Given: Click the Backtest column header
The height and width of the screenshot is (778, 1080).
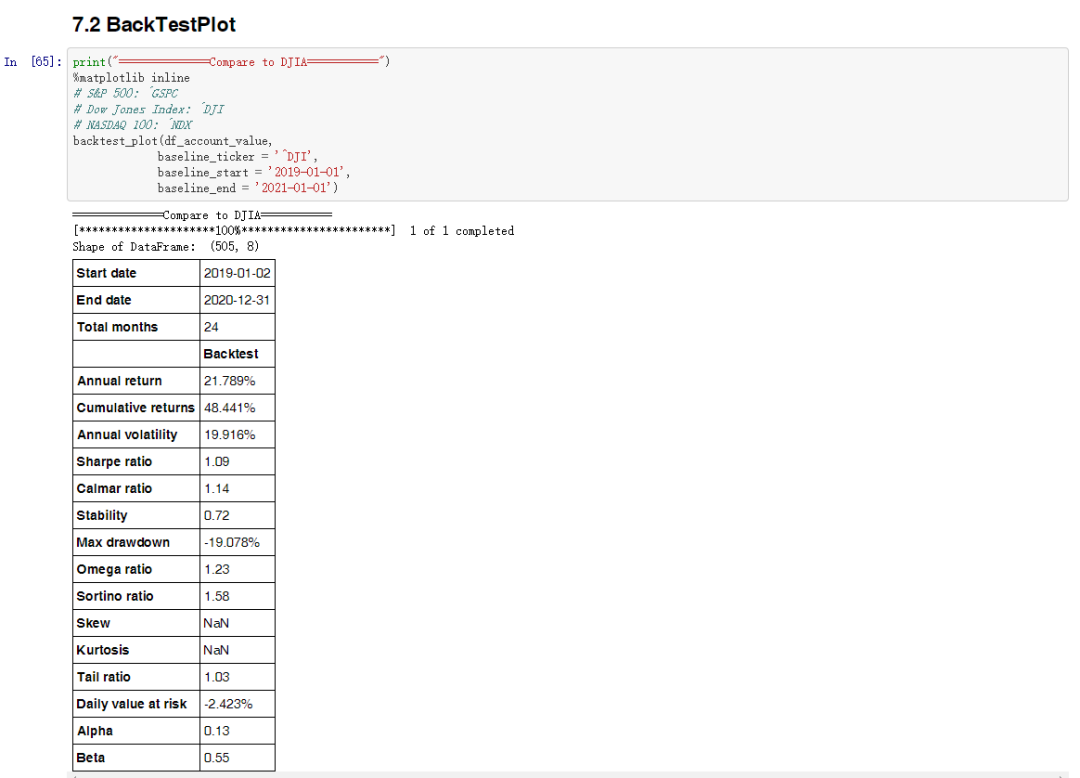Looking at the screenshot, I should pyautogui.click(x=237, y=354).
